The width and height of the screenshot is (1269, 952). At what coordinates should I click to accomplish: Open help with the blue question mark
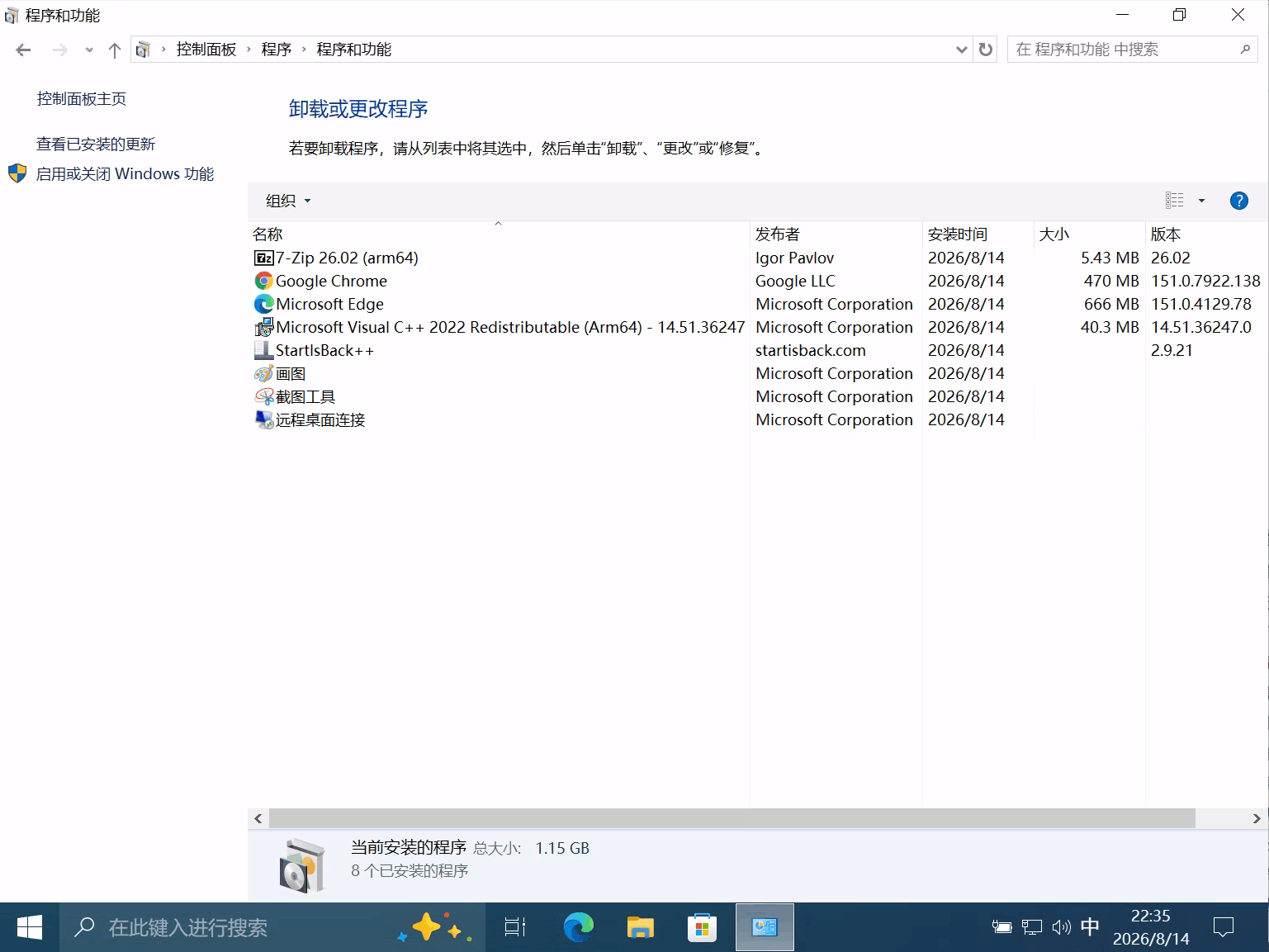pos(1238,201)
